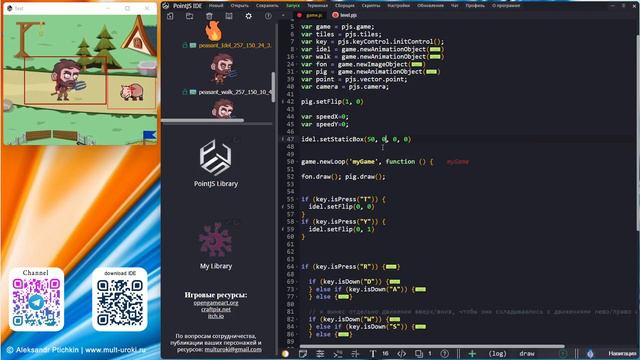Viewport: 640px width, 360px height.
Task: Click the terminal prompt icon in the bottom bar
Action: click(338, 353)
